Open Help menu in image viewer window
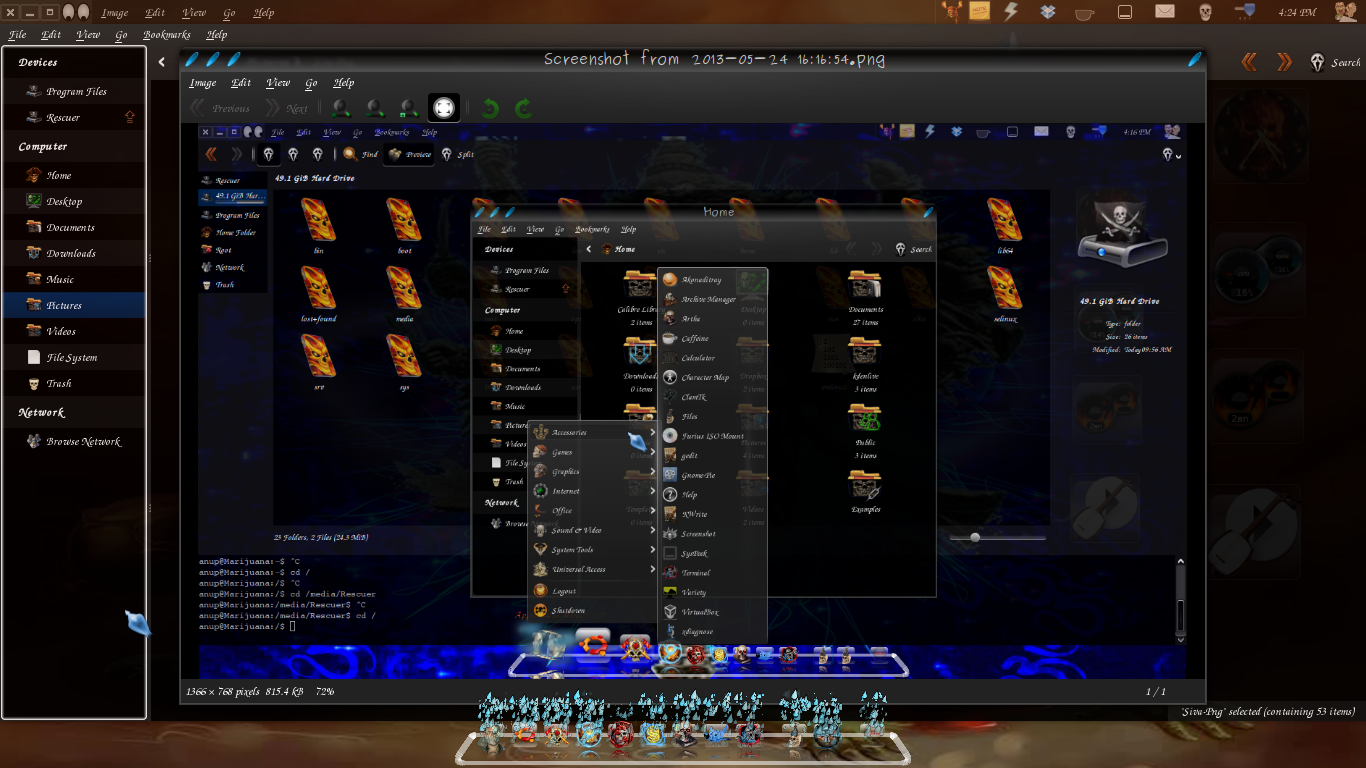Image resolution: width=1366 pixels, height=768 pixels. [x=343, y=83]
